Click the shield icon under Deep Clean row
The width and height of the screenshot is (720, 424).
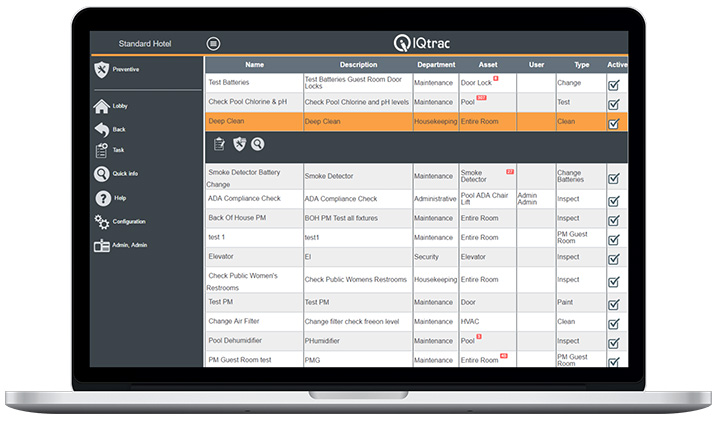[239, 144]
